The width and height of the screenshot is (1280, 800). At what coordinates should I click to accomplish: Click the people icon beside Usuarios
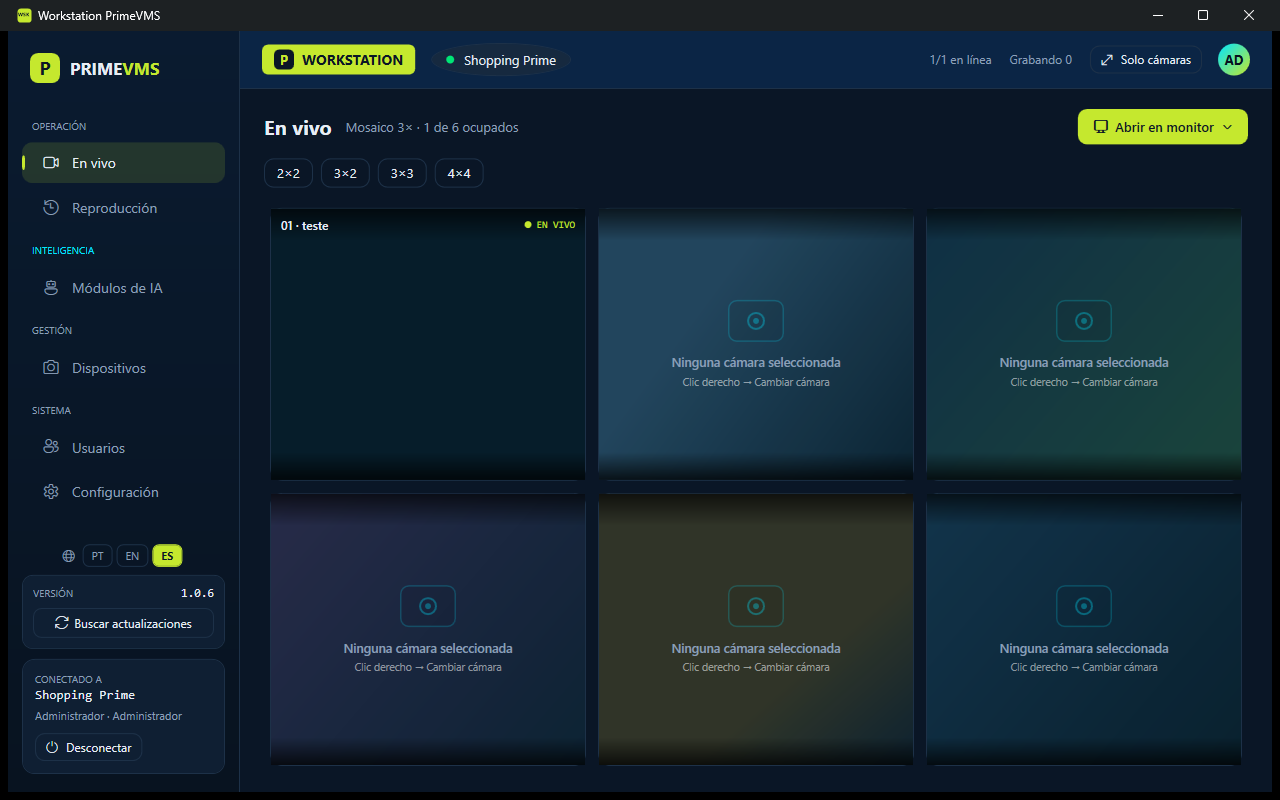51,447
